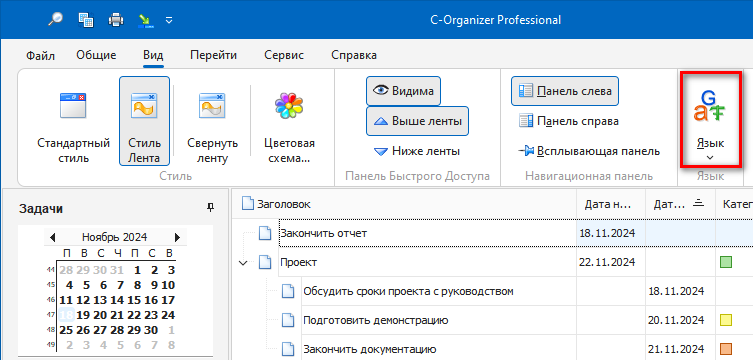The image size is (753, 360).
Task: Toggle the Видима eye button
Action: pos(403,91)
